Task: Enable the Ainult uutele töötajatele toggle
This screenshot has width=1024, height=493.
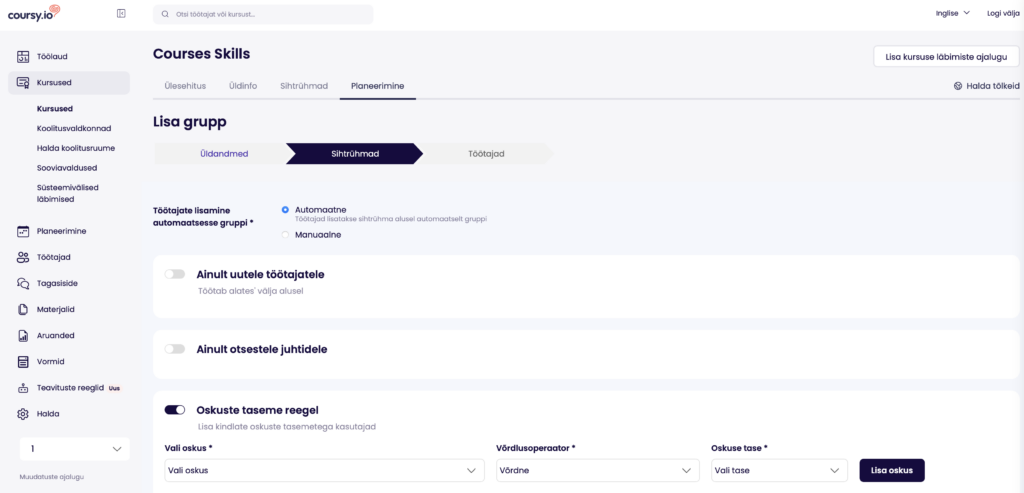Action: [175, 274]
